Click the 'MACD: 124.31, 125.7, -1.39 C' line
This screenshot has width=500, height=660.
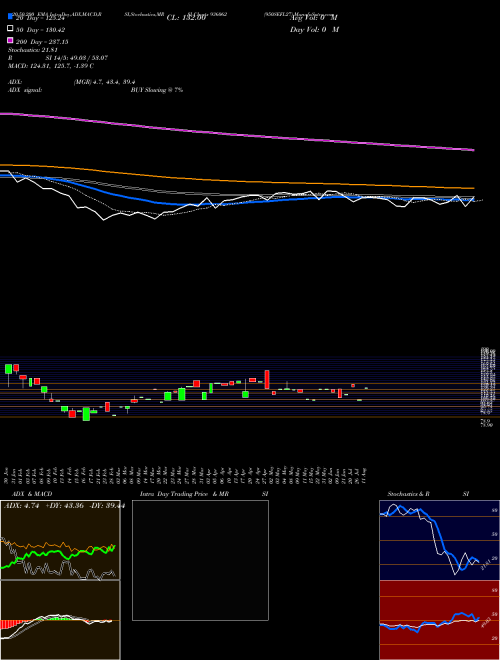point(51,66)
